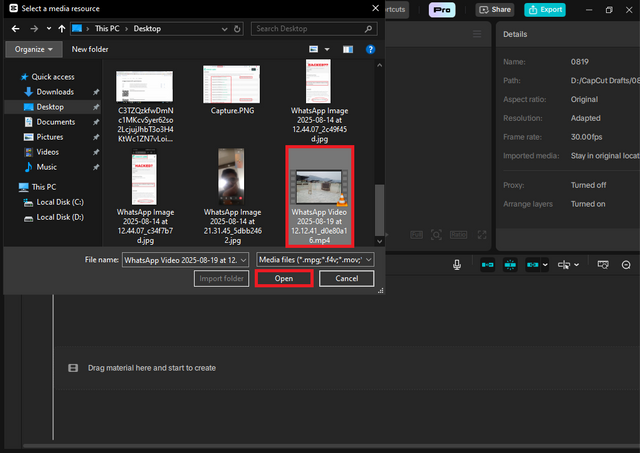Image resolution: width=640 pixels, height=453 pixels.
Task: Toggle the preview pane icon
Action: point(348,49)
